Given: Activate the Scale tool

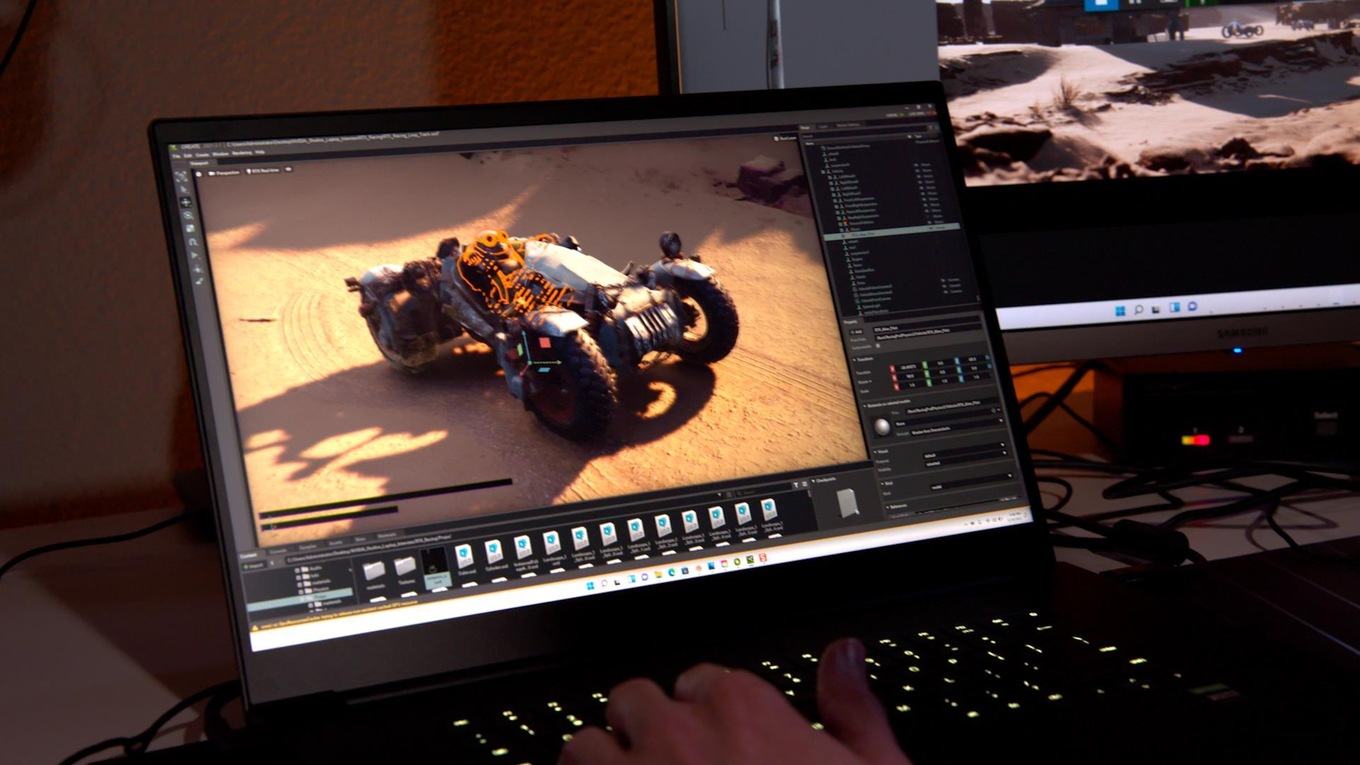Looking at the screenshot, I should pyautogui.click(x=190, y=228).
